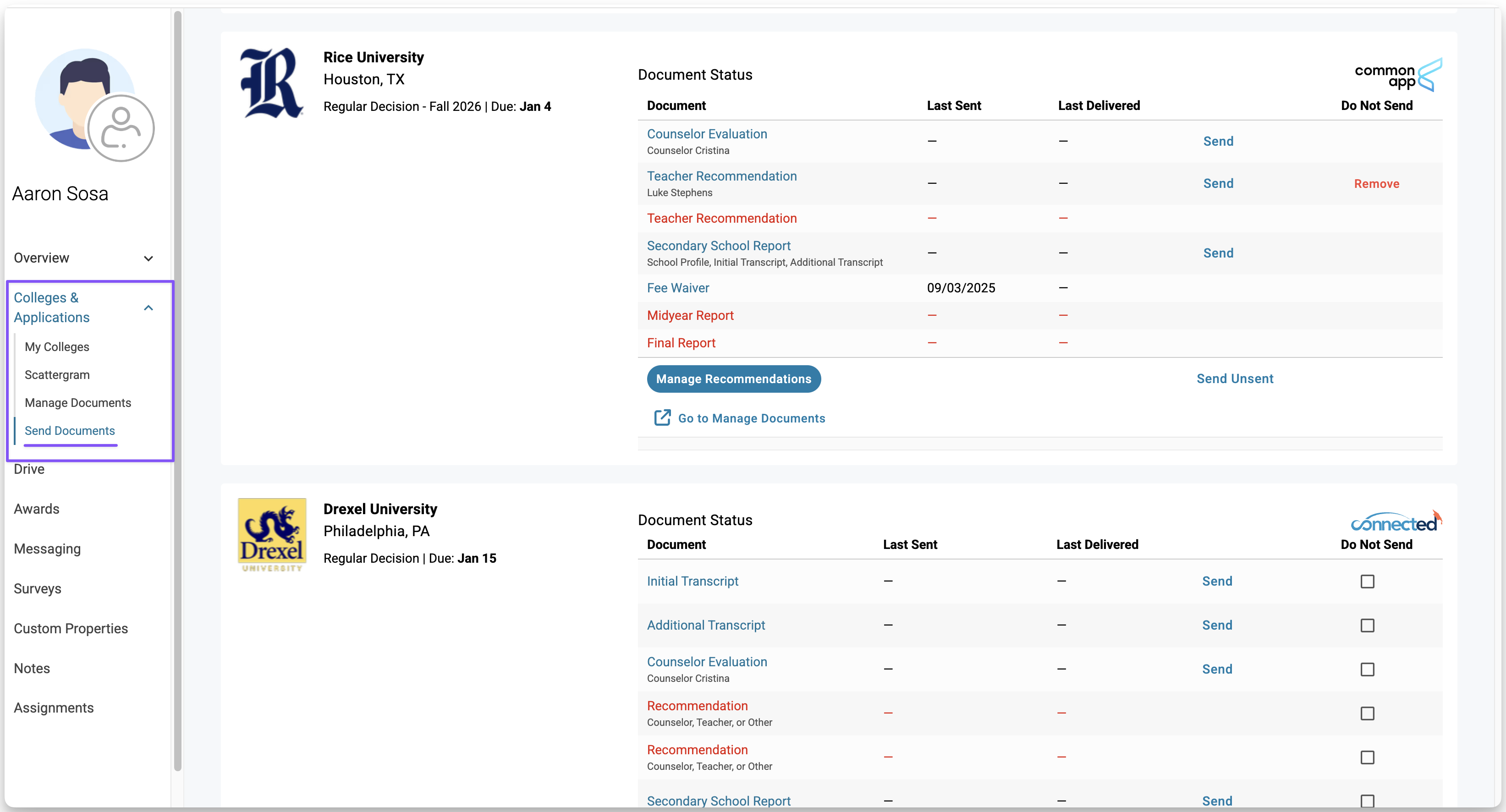Check Do Not Send for Drexel Secondary School Report
The height and width of the screenshot is (812, 1506).
pos(1367,801)
